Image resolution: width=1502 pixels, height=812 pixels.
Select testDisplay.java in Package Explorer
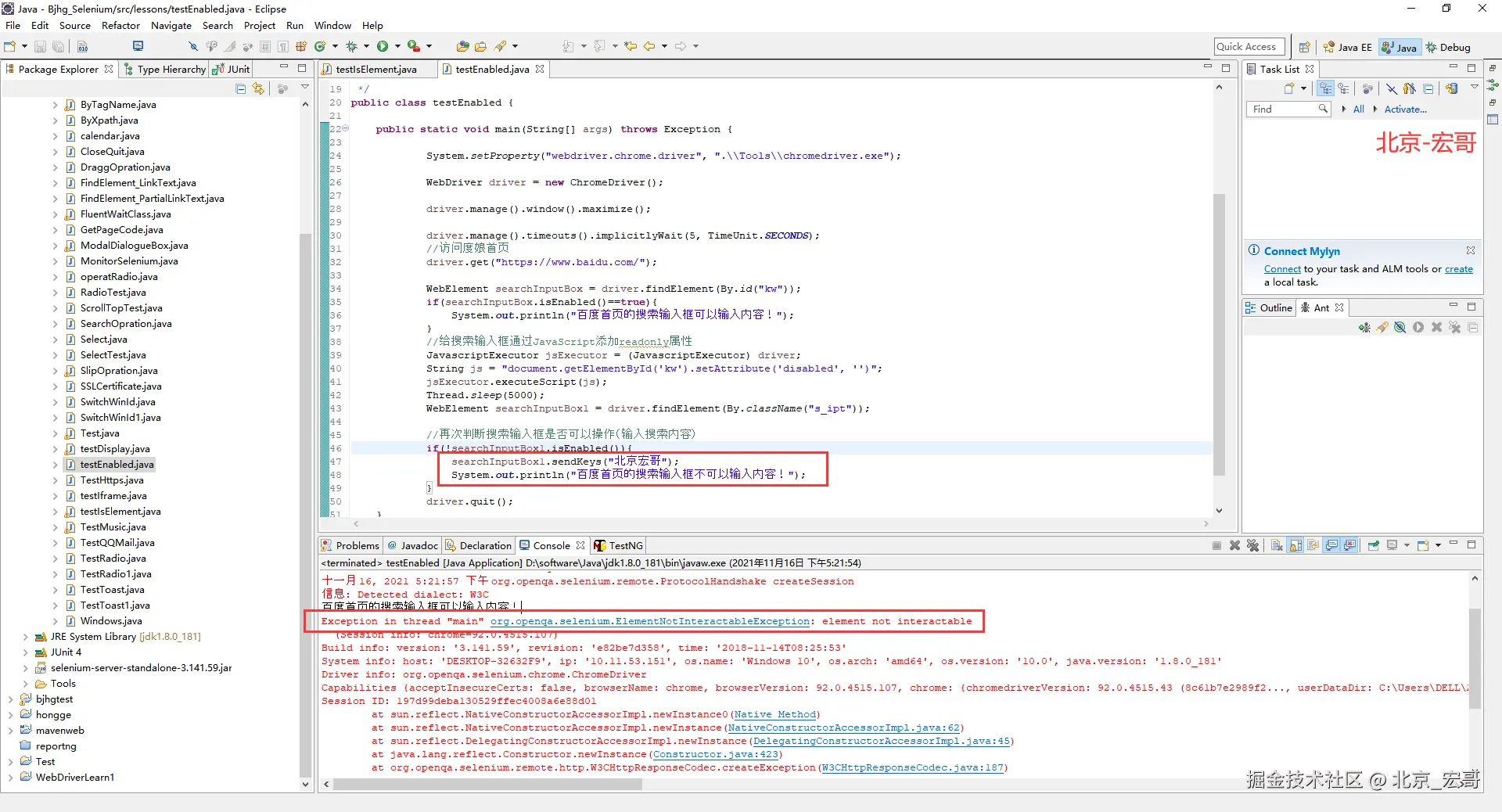point(115,449)
